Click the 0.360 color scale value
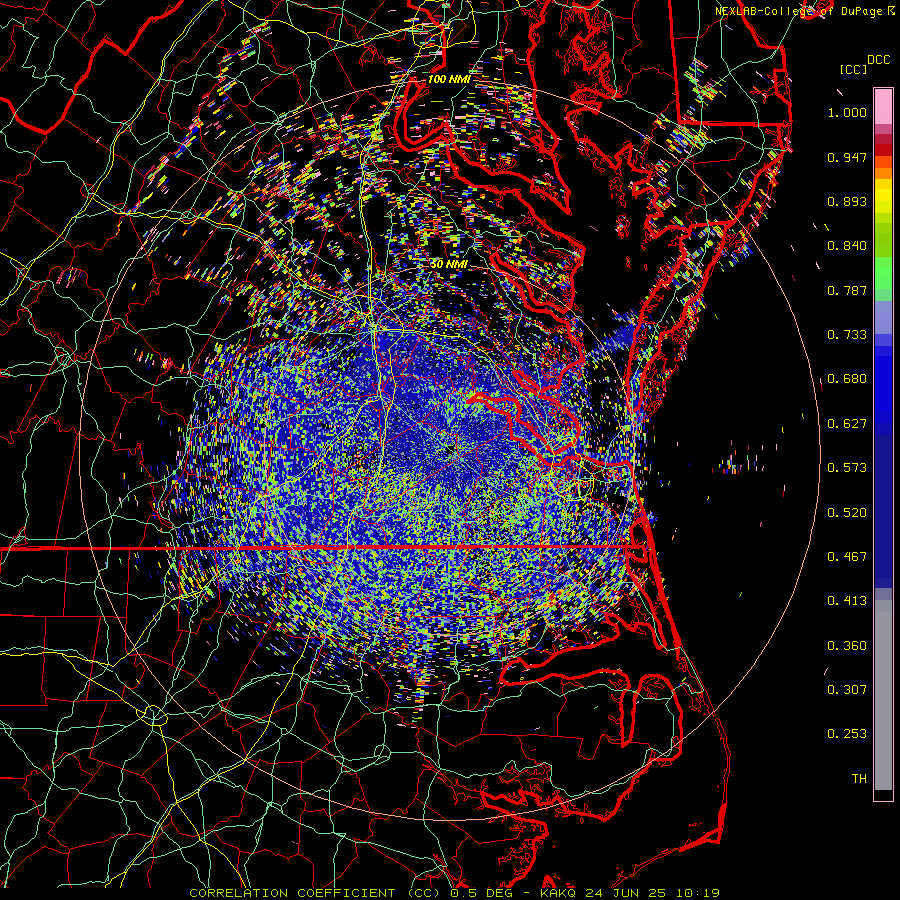 tap(847, 646)
